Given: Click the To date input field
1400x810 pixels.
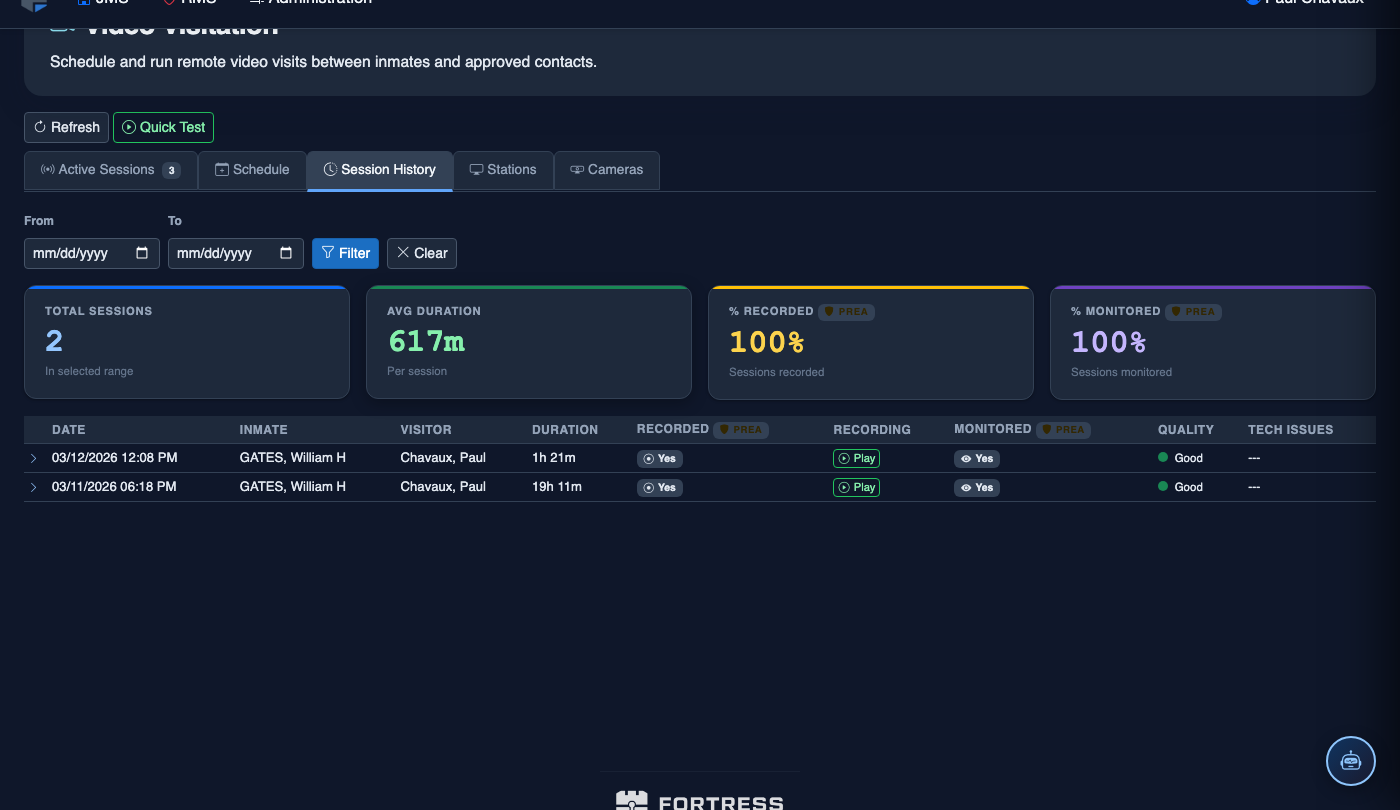Looking at the screenshot, I should click(236, 253).
